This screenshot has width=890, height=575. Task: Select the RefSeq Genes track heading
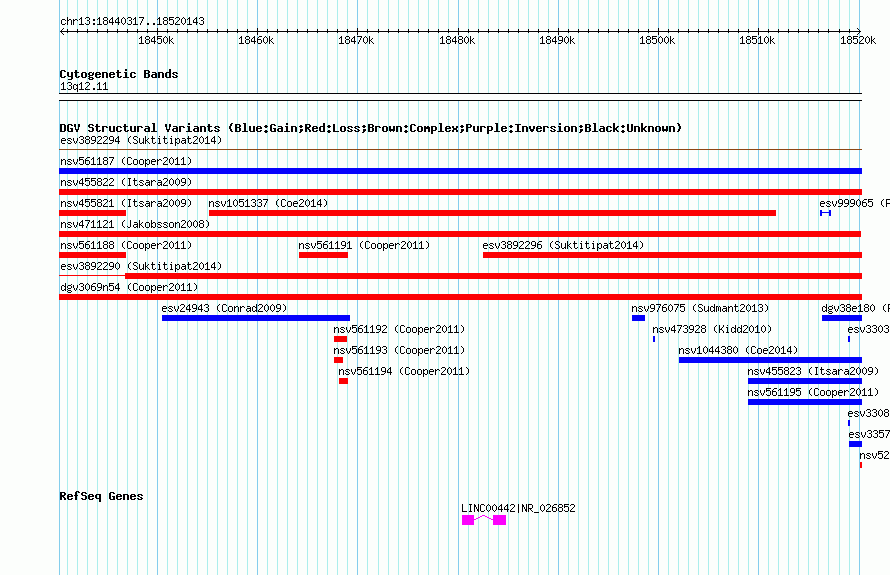click(x=101, y=496)
